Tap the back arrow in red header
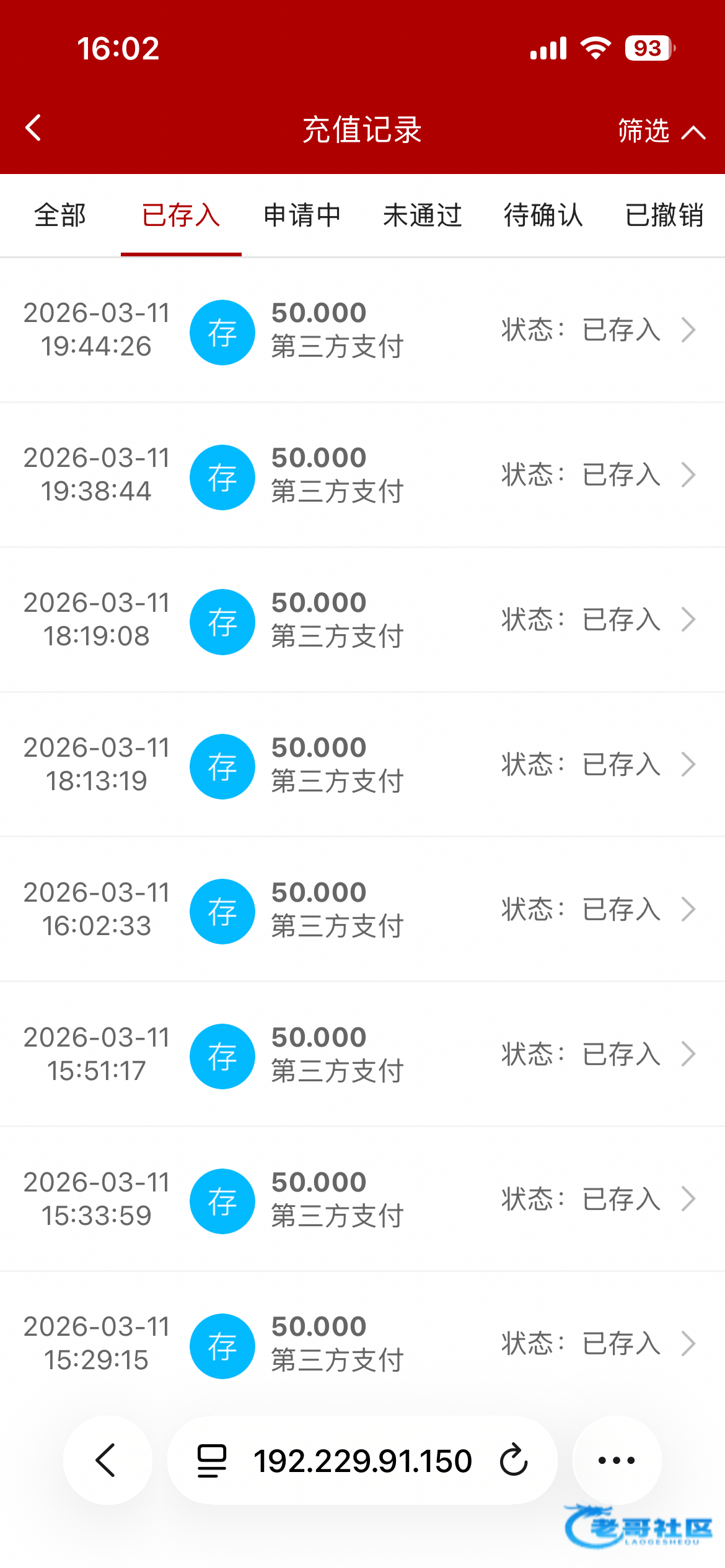Viewport: 725px width, 1568px height. 33,128
